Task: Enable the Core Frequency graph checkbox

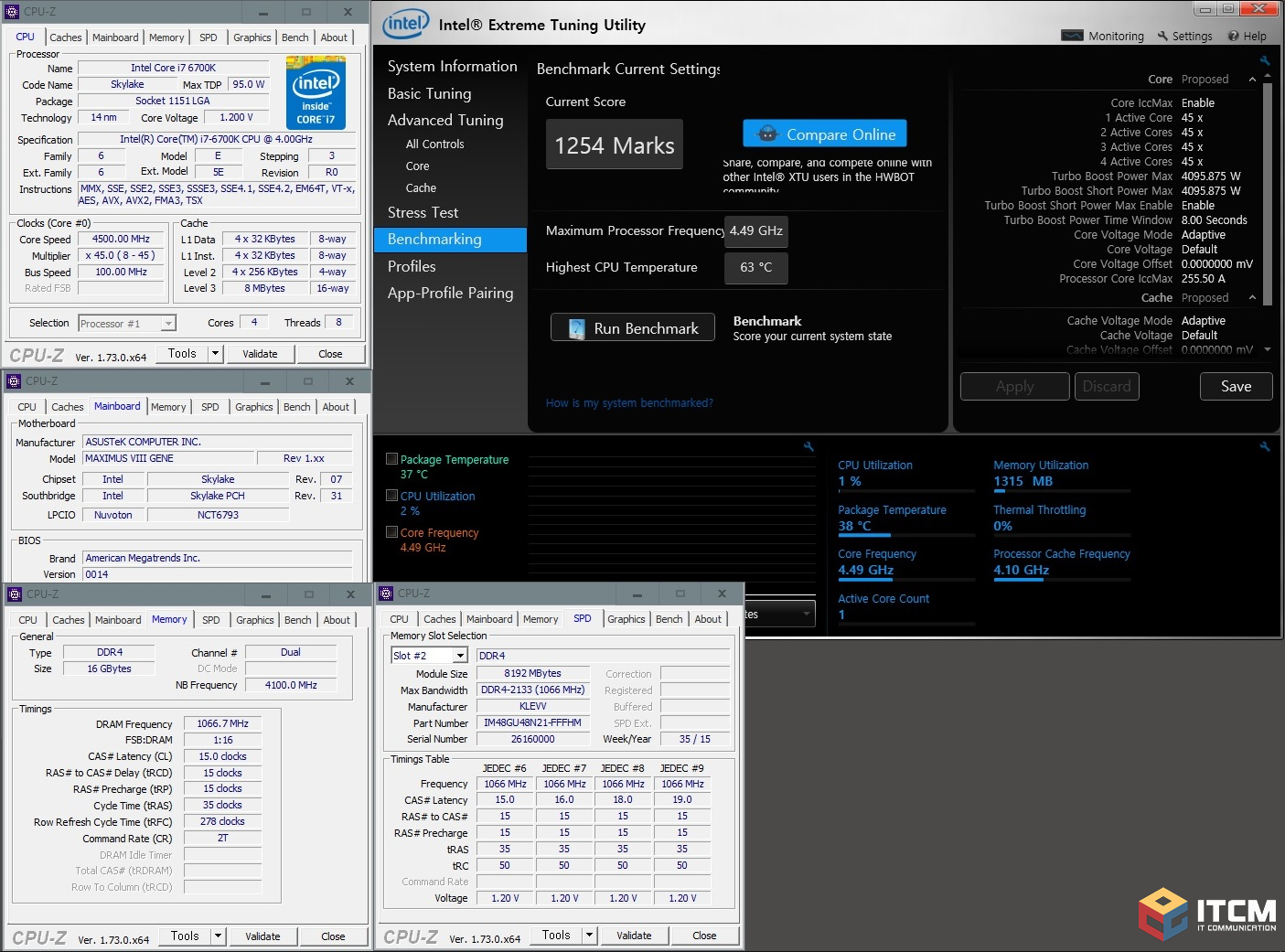Action: click(391, 532)
